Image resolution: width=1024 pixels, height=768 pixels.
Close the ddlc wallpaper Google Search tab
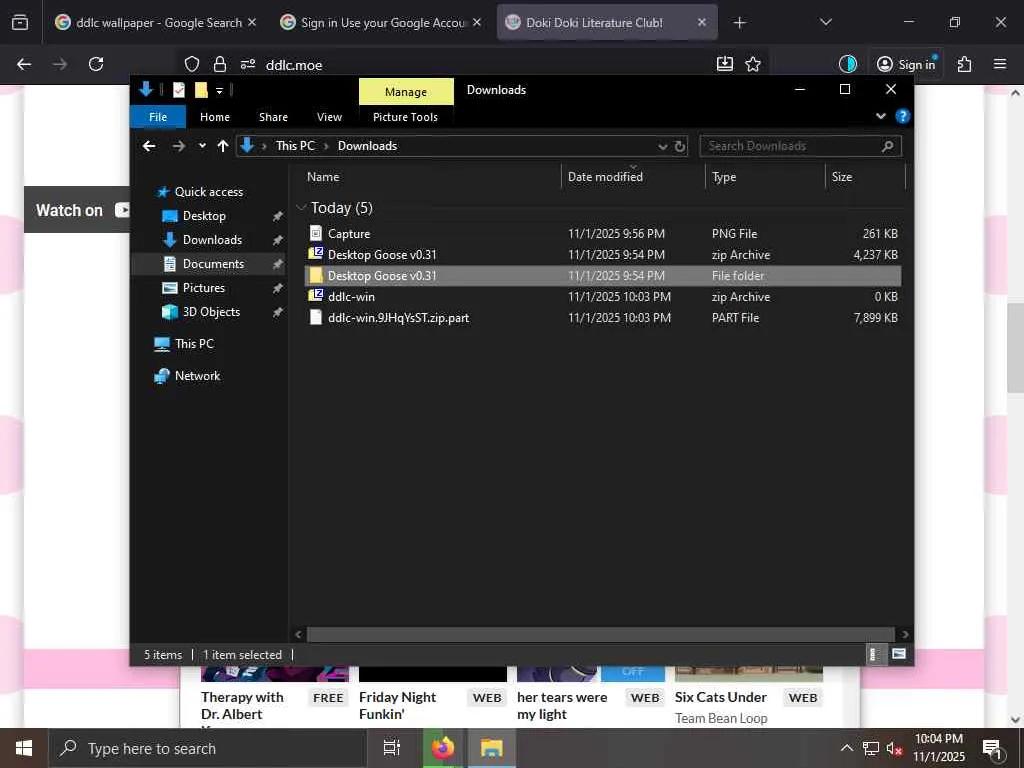252,22
